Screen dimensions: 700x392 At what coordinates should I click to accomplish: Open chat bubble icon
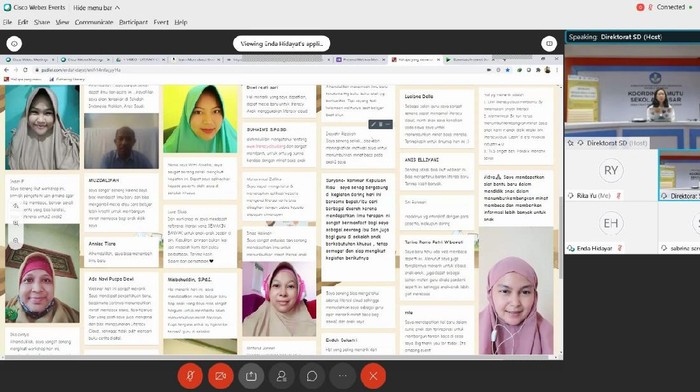pos(312,376)
